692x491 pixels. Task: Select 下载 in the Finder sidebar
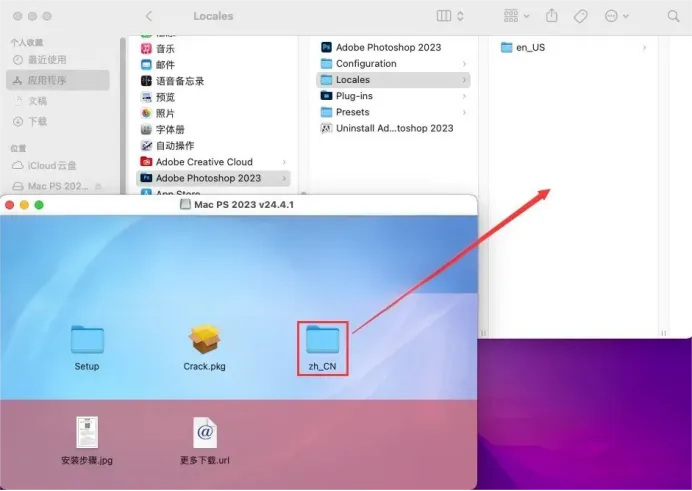point(57,121)
